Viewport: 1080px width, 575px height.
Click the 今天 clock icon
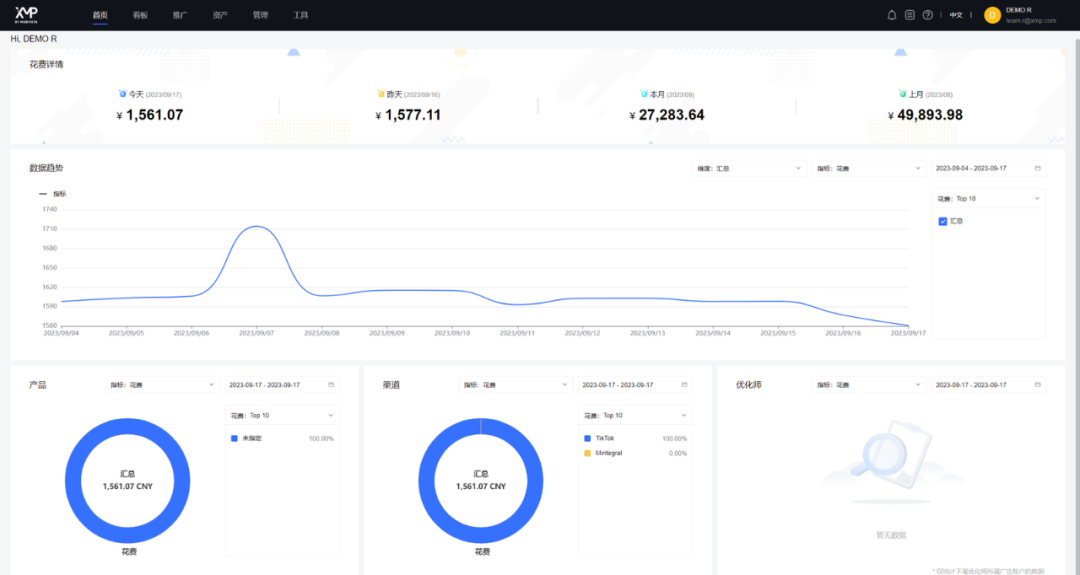pos(123,94)
